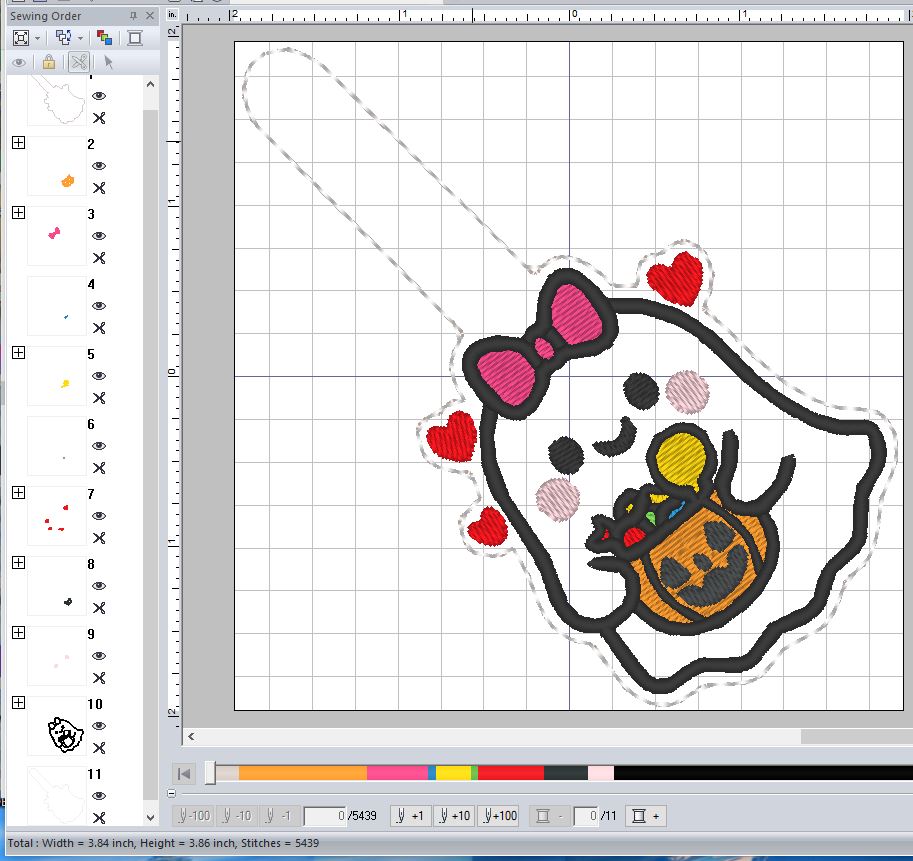
Task: Click the frame display icon in Sewing Order toolbar
Action: (135, 38)
